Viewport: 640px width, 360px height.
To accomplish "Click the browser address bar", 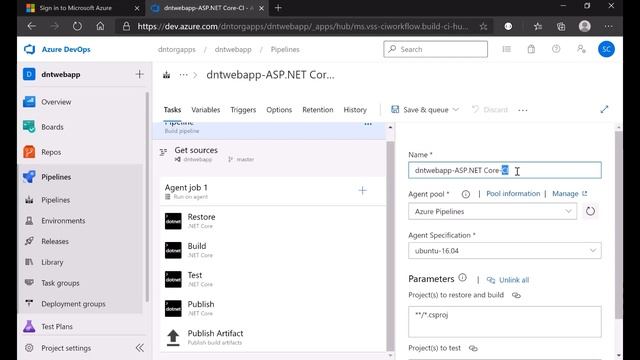I will [302, 27].
